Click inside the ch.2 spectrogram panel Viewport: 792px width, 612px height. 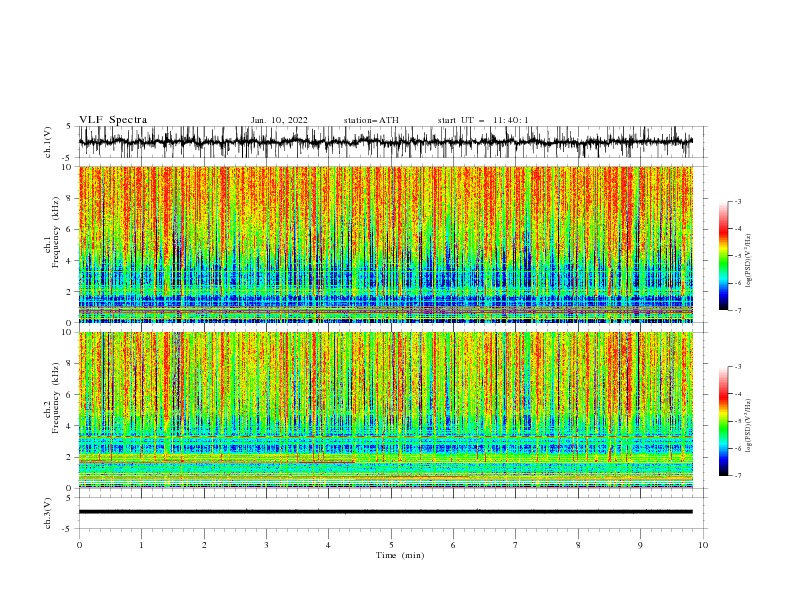tap(385, 410)
